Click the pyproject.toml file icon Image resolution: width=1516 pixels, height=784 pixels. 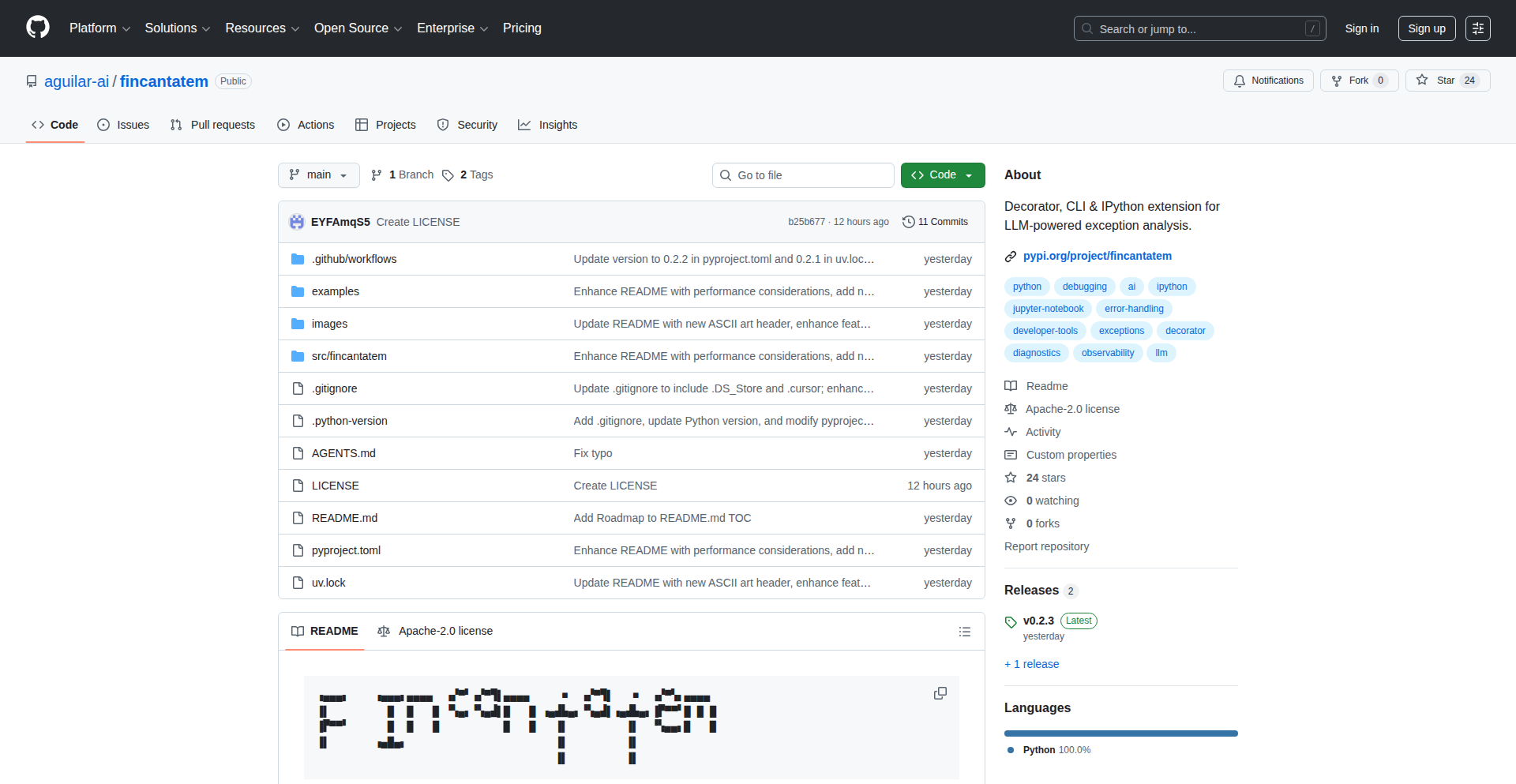click(298, 550)
